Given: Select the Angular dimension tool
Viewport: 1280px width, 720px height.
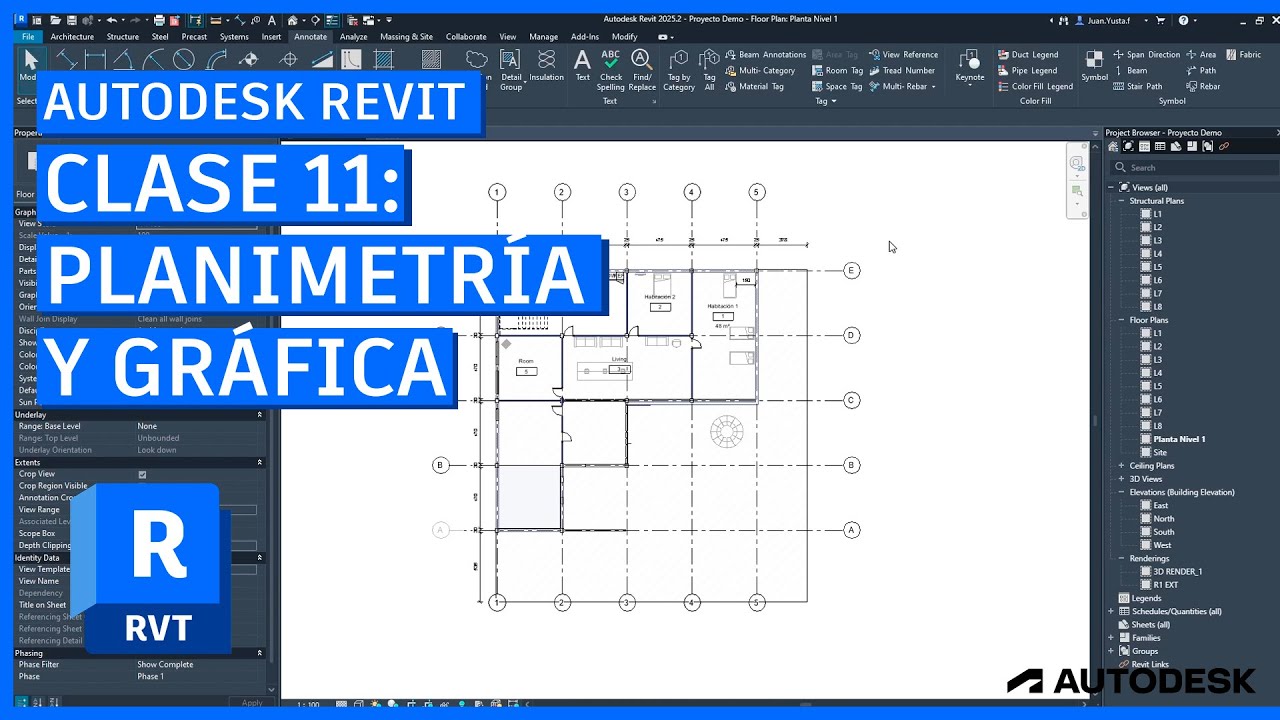Looking at the screenshot, I should click(124, 59).
